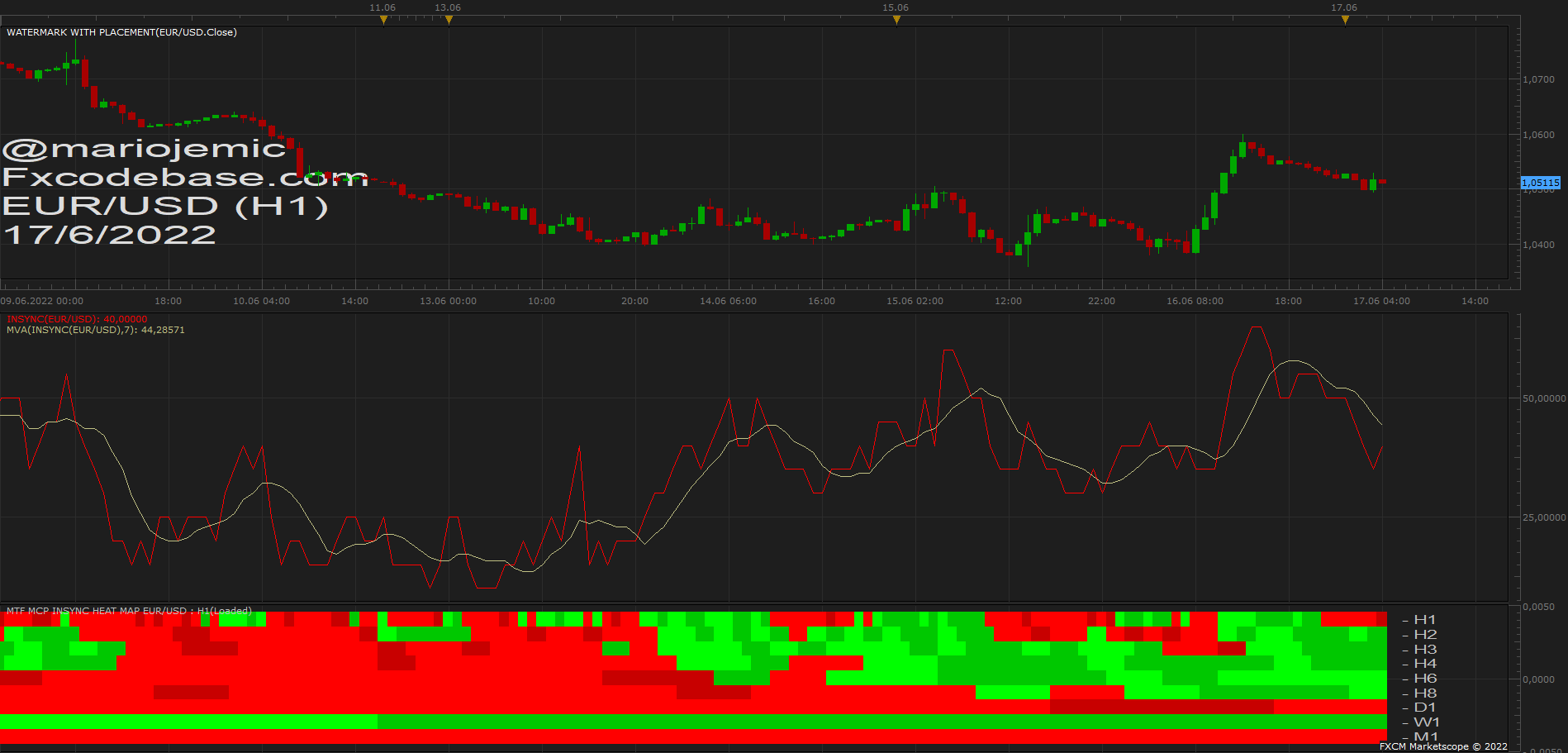Viewport: 1568px width, 753px height.
Task: Click the 15.06 date marker triangle
Action: click(x=896, y=20)
